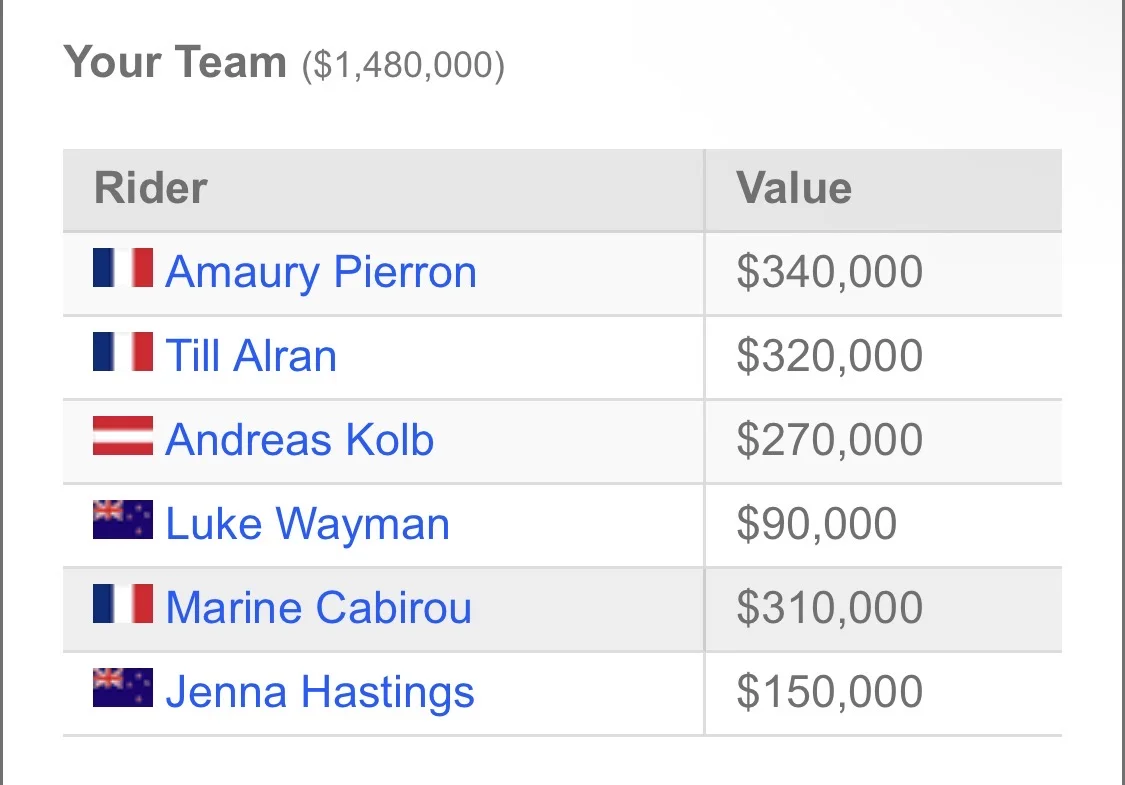
Task: Click the New Zealand flag beside Jenna Hastings
Action: point(123,687)
